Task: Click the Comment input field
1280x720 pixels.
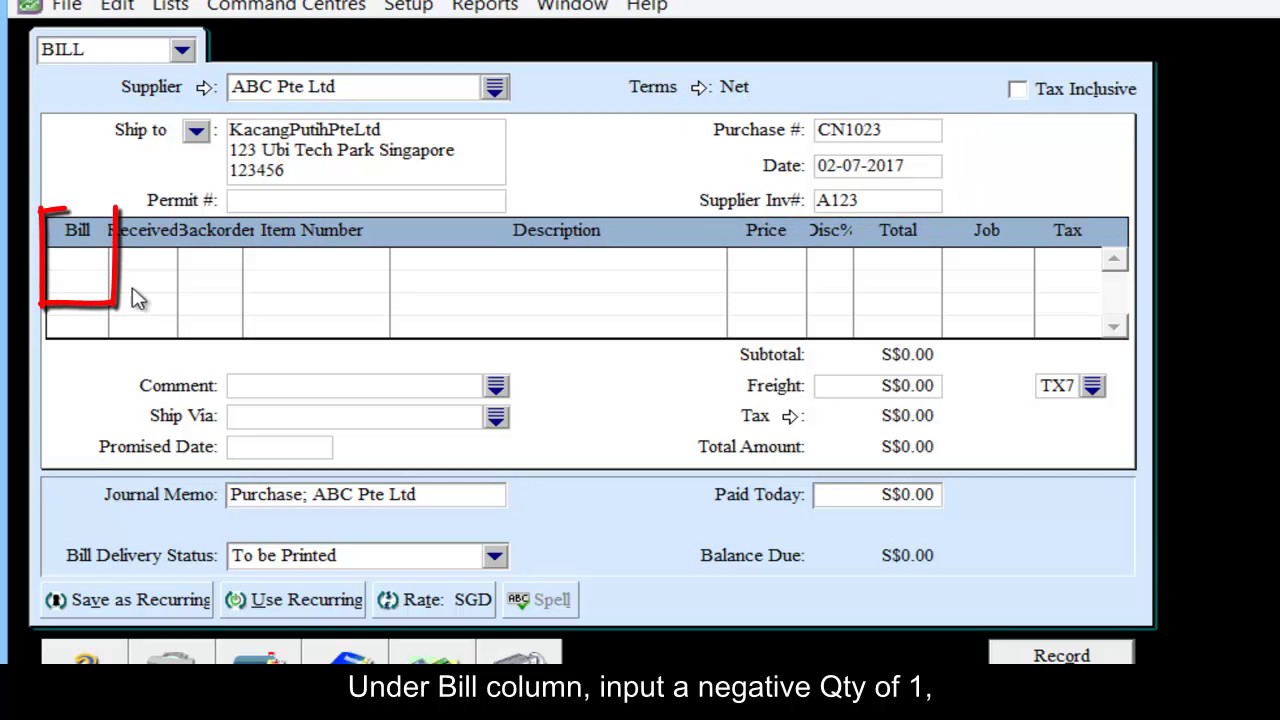Action: click(355, 386)
